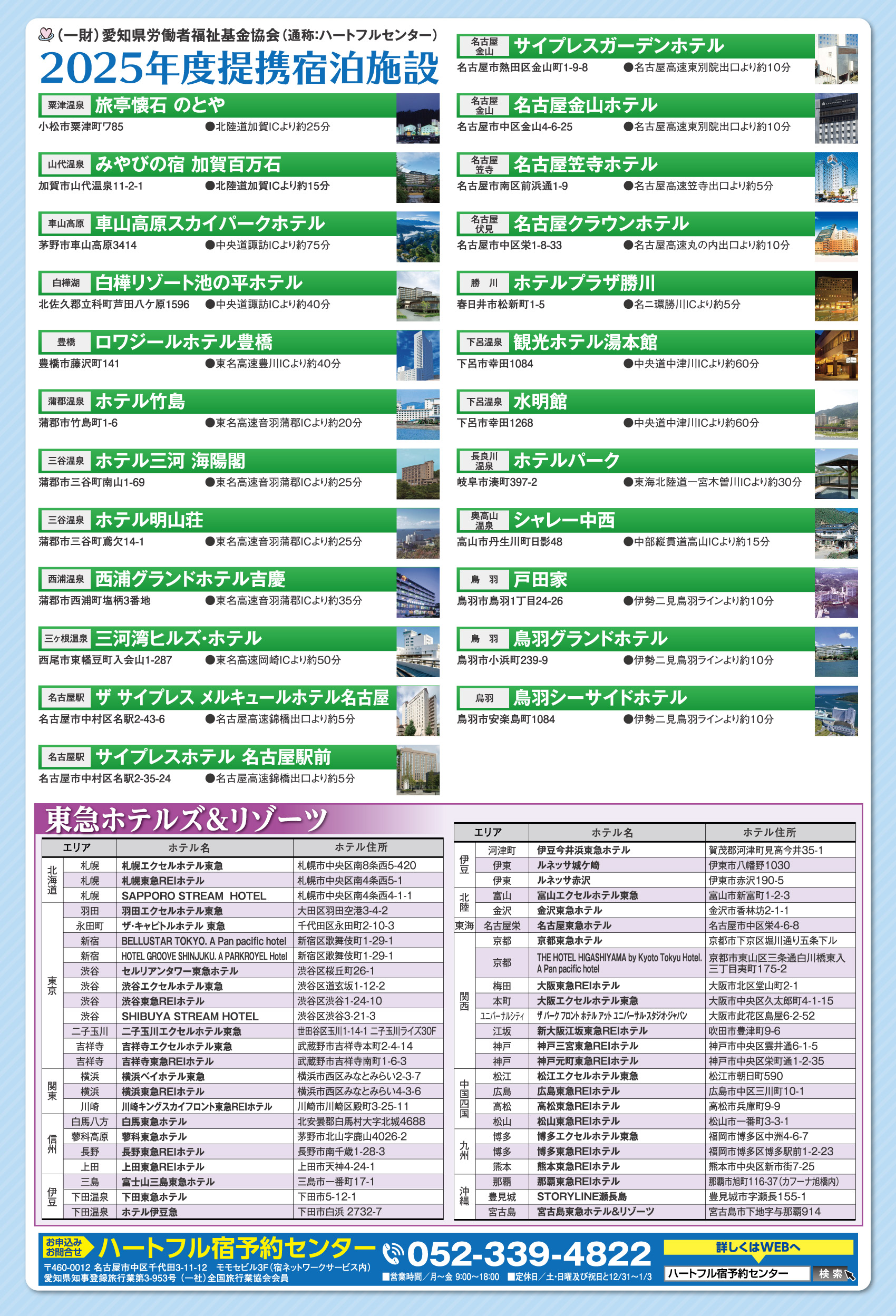Click the 白樺リゾート池の平ホテル photo
Viewport: 896px width, 1316px height.
pos(417,296)
